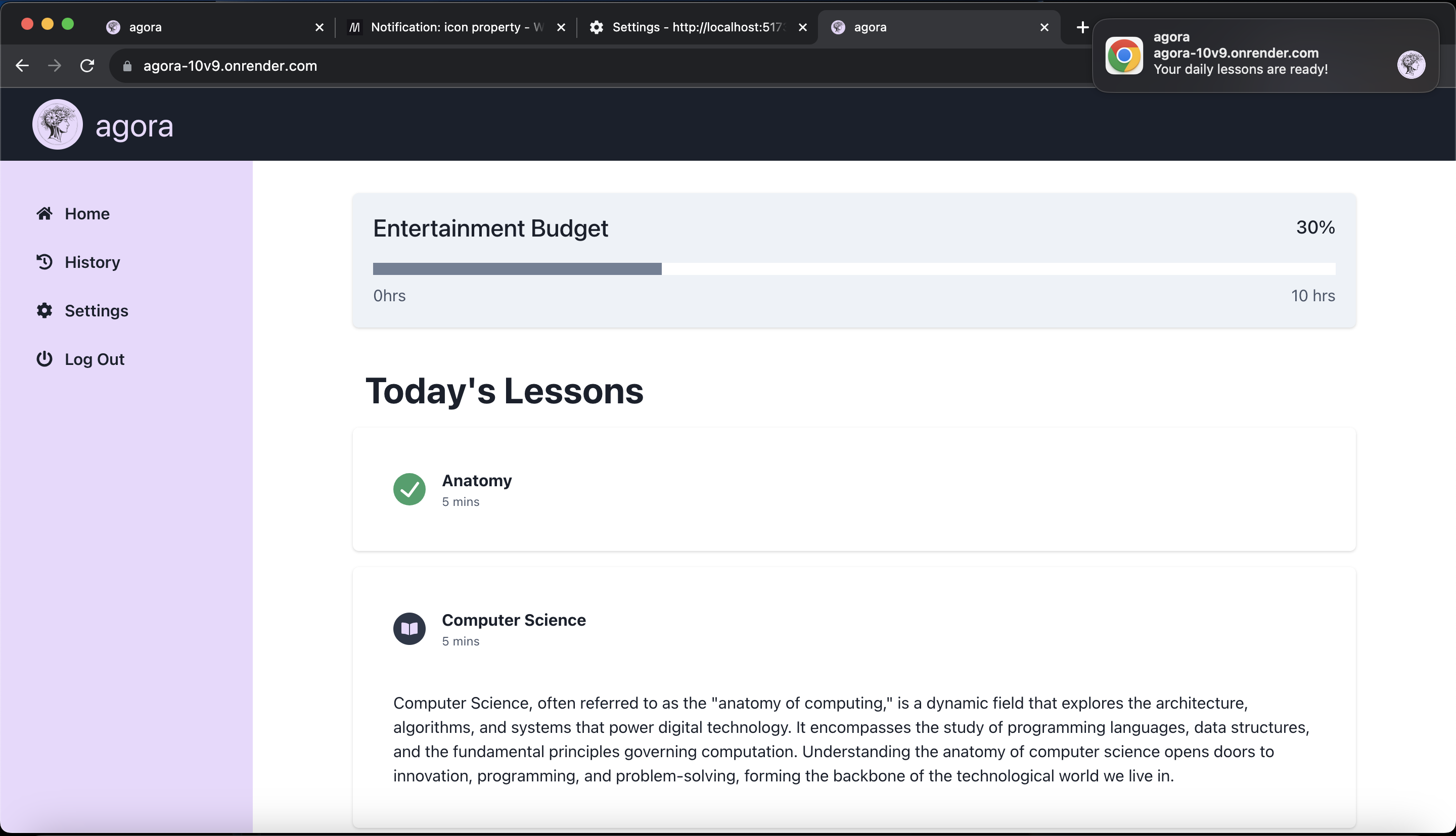The image size is (1456, 836).
Task: Open a new browser tab with plus
Action: (x=1082, y=27)
